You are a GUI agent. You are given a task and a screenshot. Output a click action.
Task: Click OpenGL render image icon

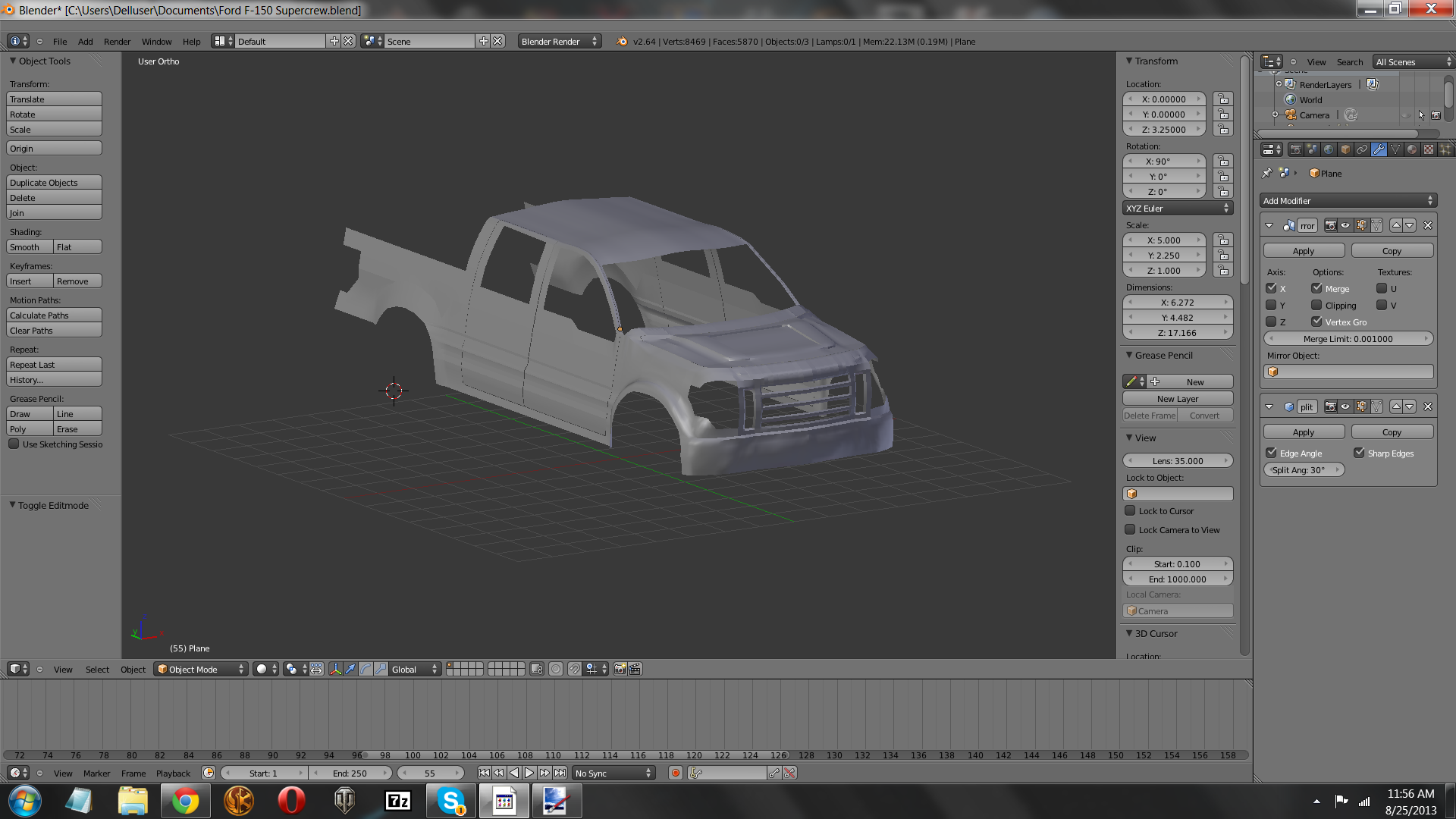[620, 669]
